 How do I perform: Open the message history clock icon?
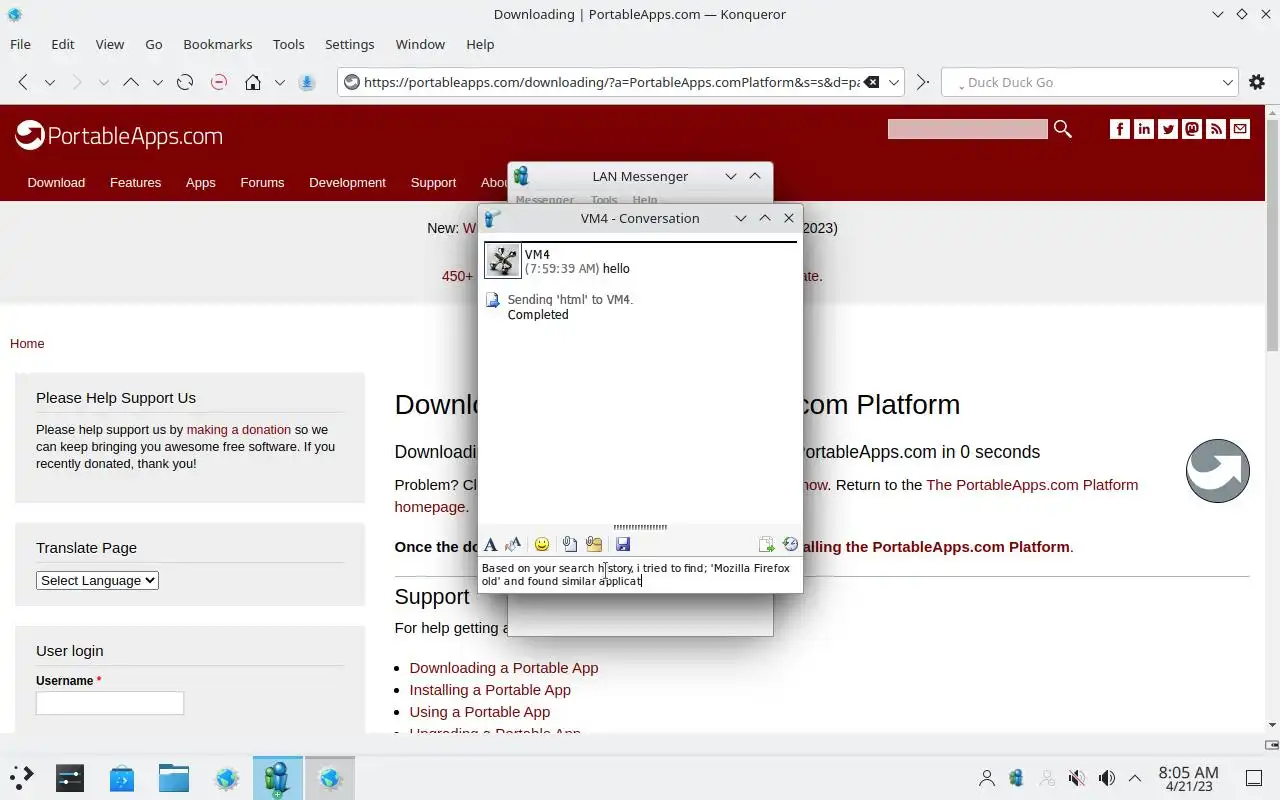click(x=790, y=544)
